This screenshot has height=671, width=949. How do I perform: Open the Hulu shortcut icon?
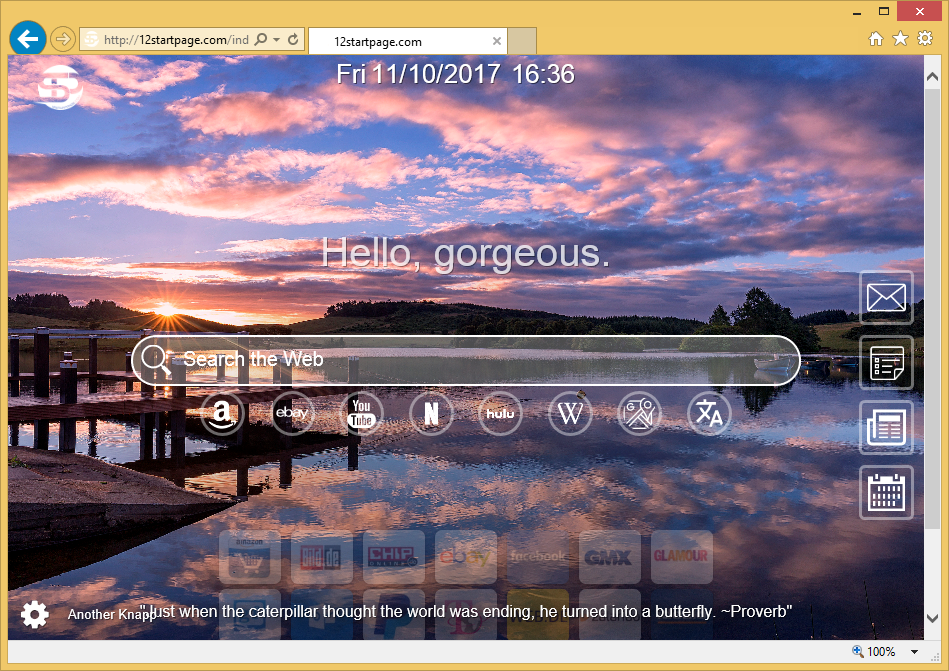(x=500, y=414)
